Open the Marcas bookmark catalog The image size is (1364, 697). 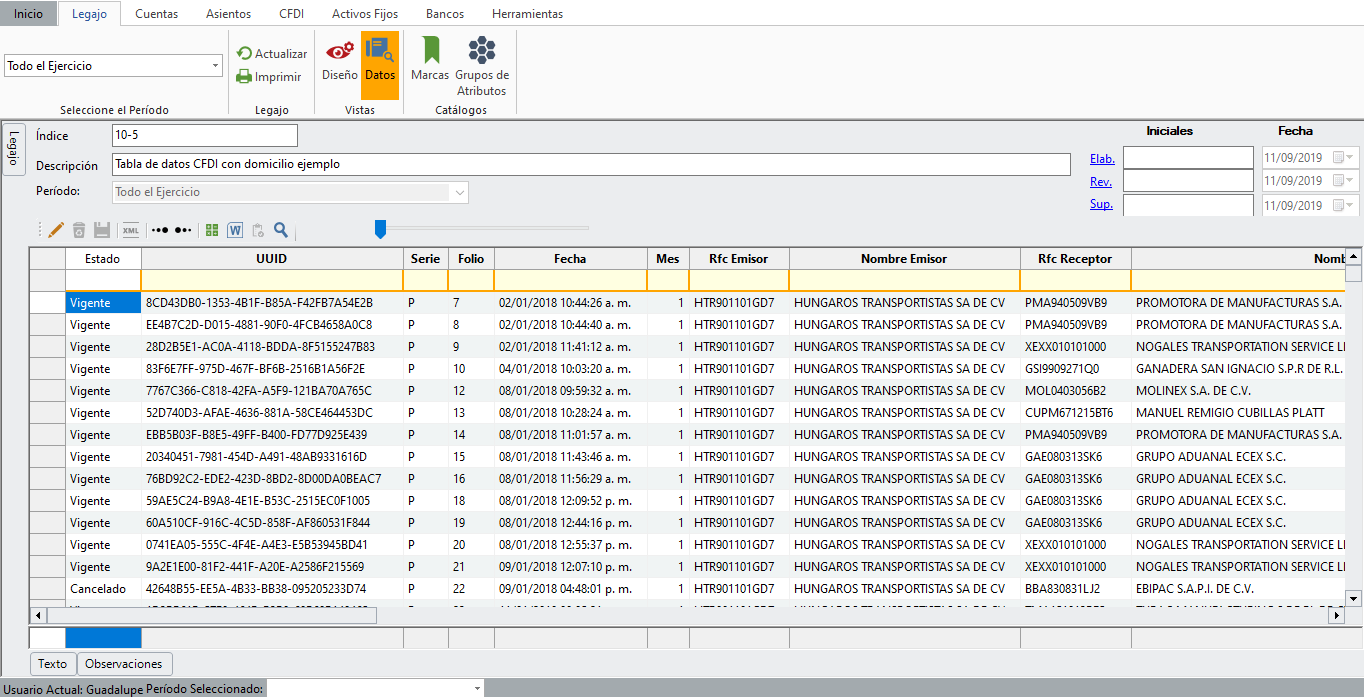pyautogui.click(x=430, y=60)
